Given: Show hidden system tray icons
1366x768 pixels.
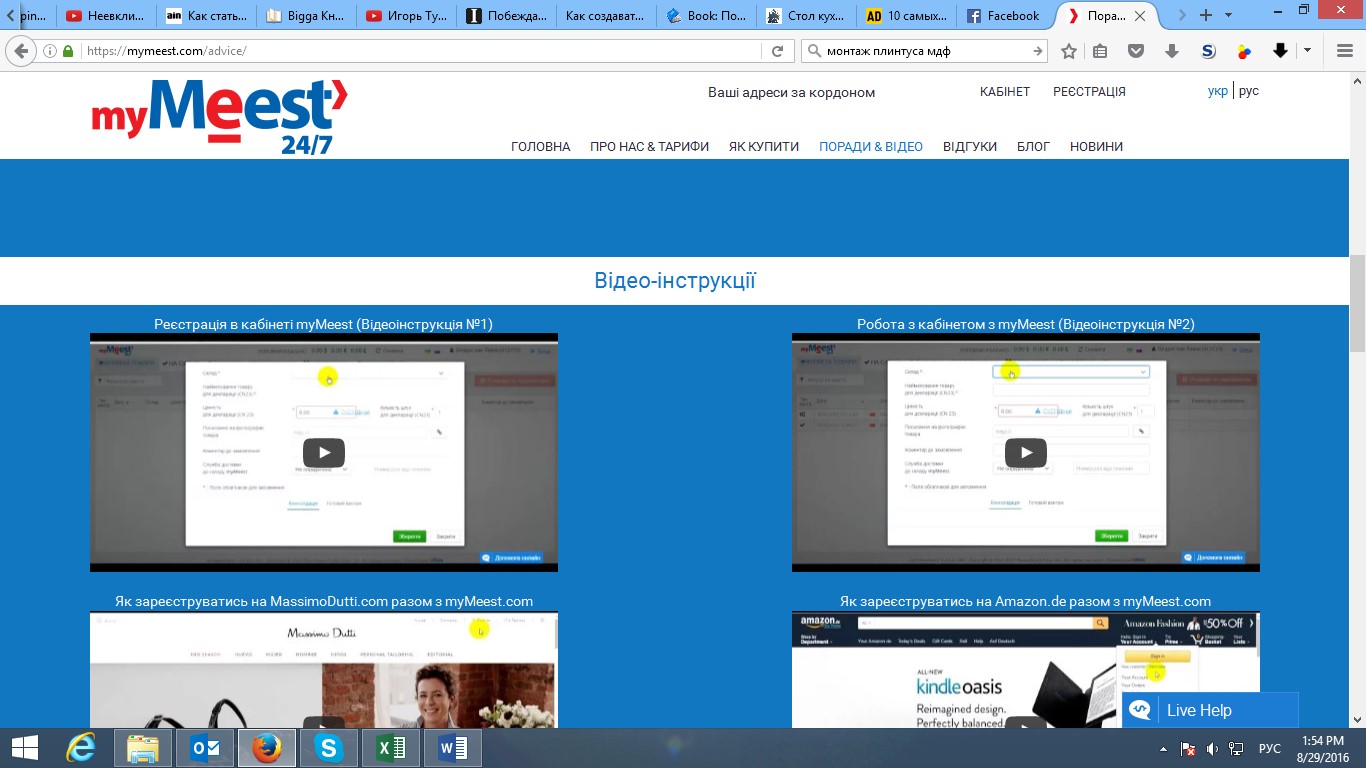Looking at the screenshot, I should click(x=1163, y=749).
